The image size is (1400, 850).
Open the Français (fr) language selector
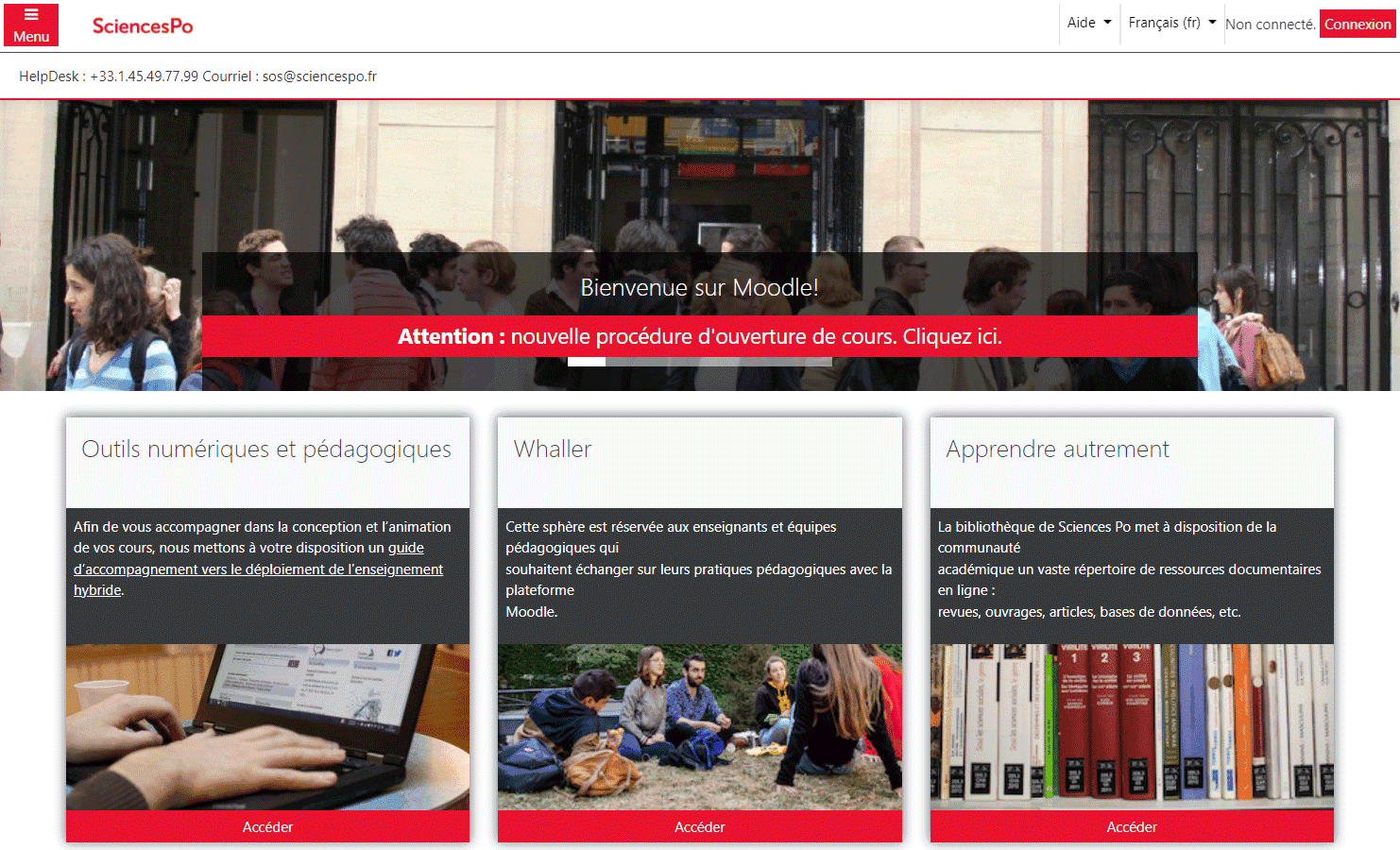tap(1172, 23)
